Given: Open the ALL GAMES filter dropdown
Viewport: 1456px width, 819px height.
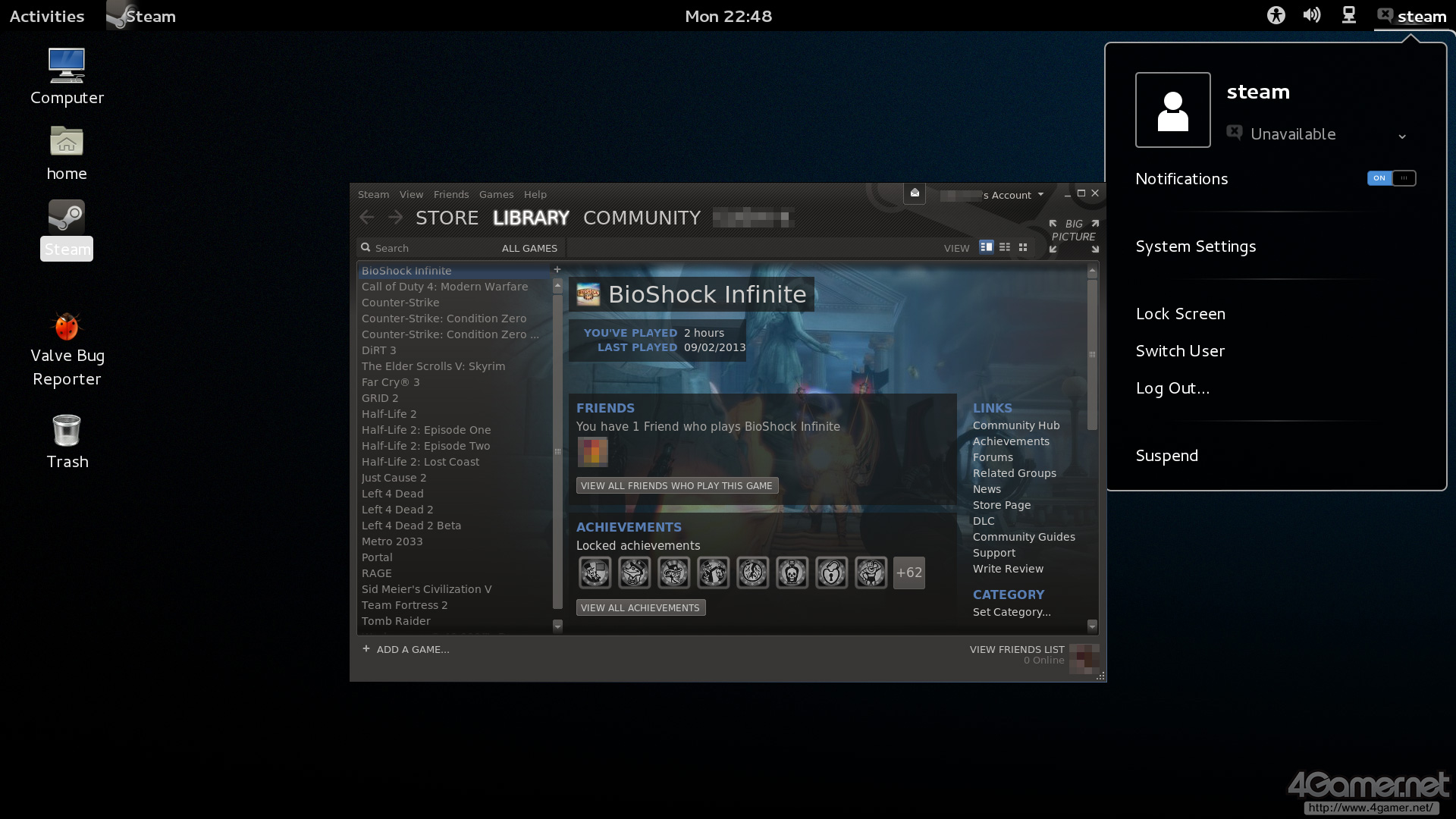Looking at the screenshot, I should coord(529,248).
